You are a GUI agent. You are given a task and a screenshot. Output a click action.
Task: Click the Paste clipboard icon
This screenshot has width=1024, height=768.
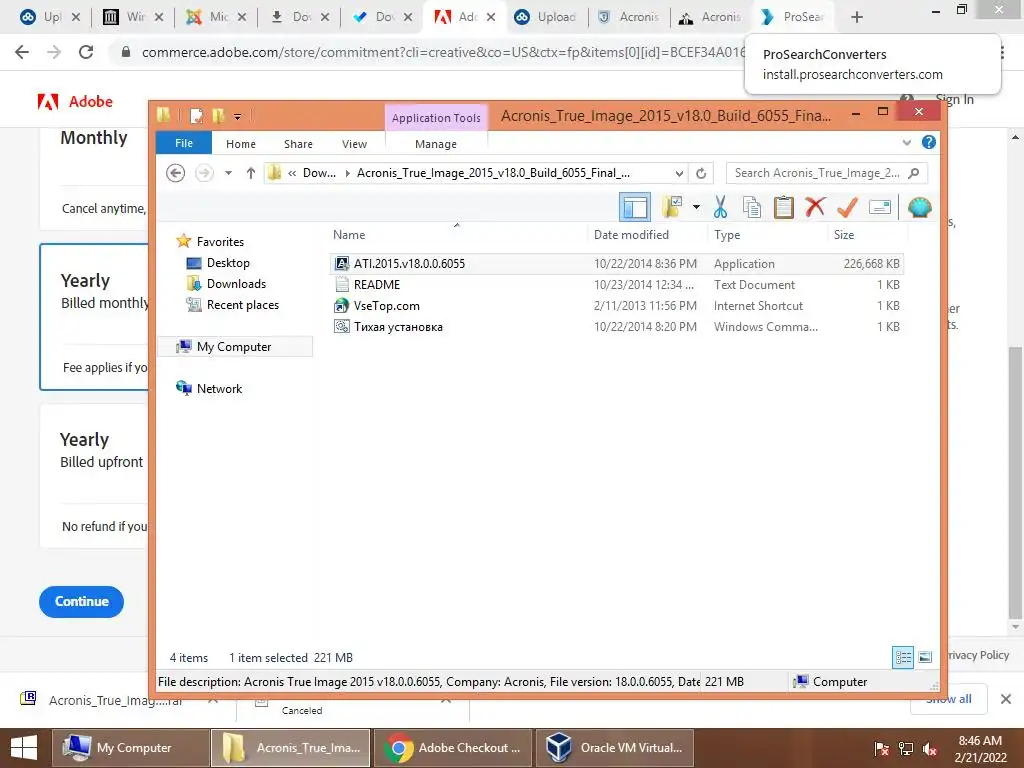pos(783,208)
